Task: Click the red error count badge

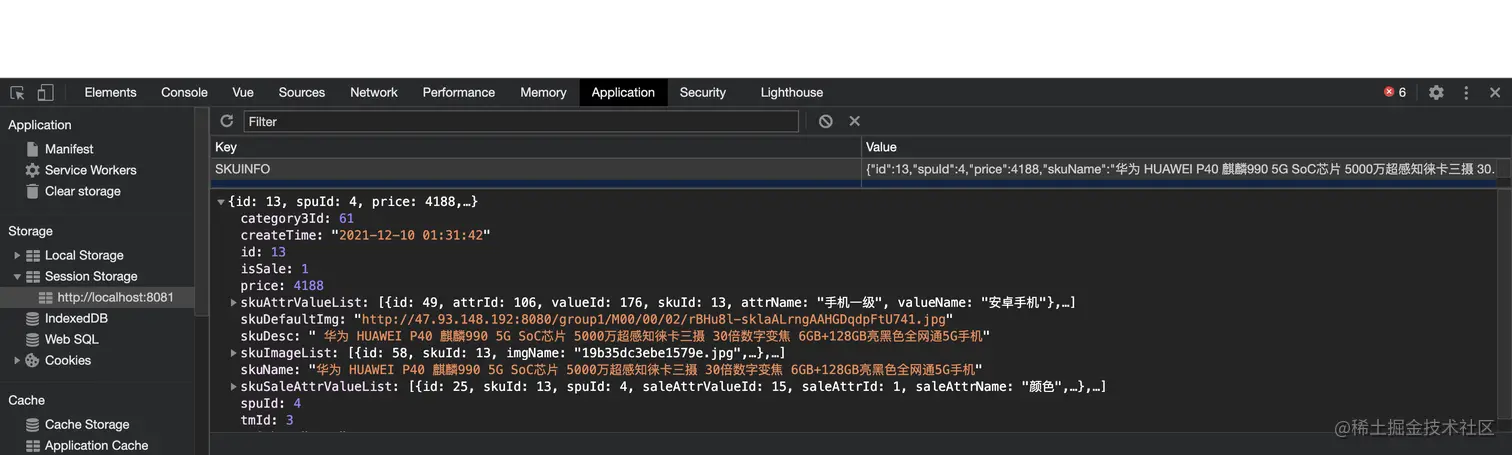Action: [1395, 92]
